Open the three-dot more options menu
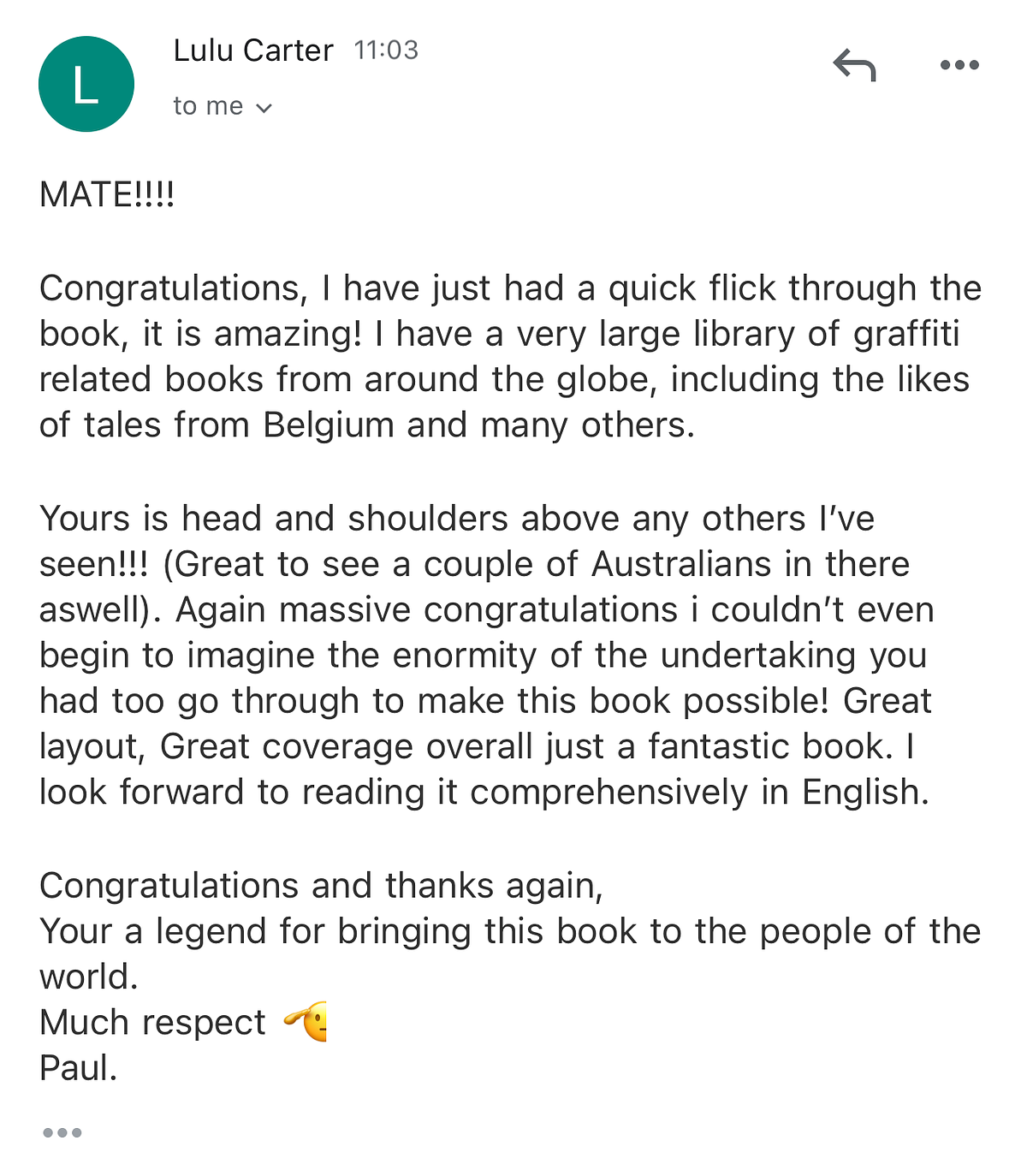The width and height of the screenshot is (1027, 1176). coord(959,65)
